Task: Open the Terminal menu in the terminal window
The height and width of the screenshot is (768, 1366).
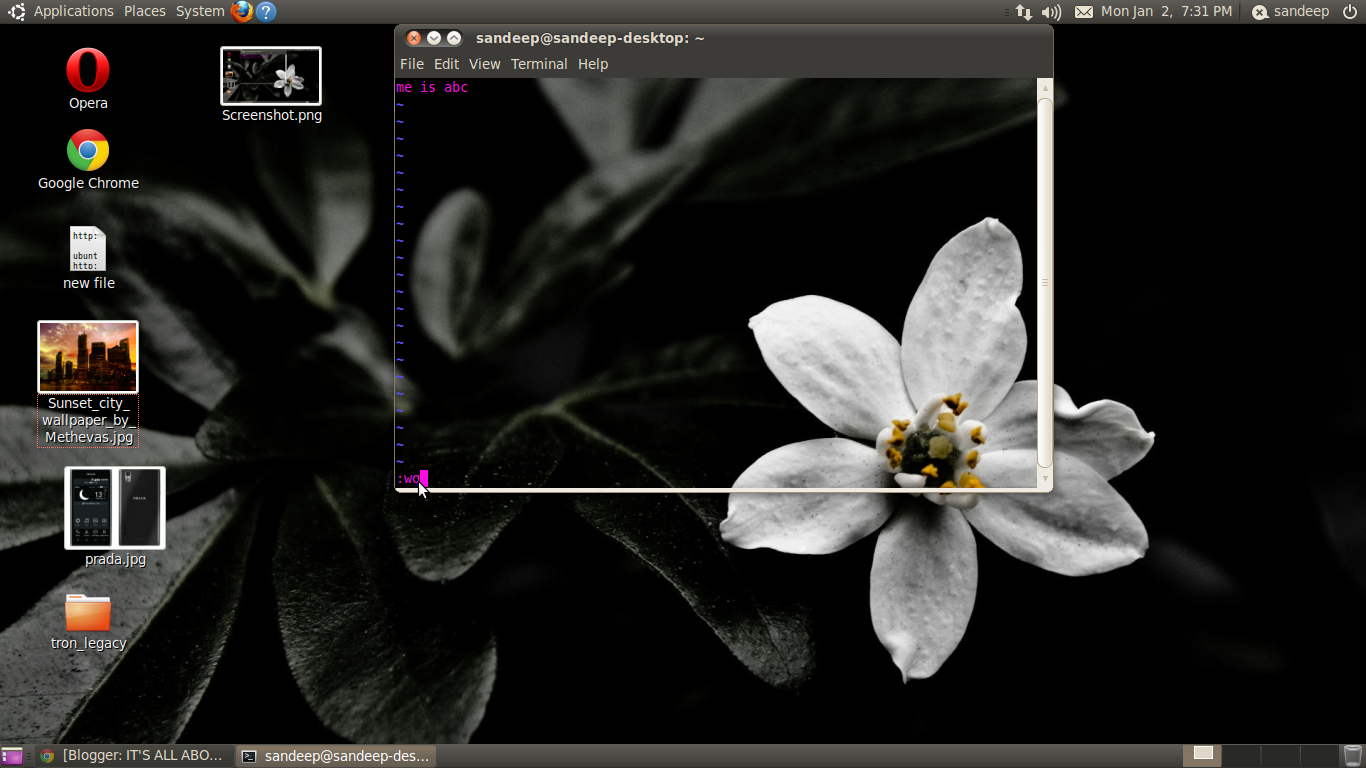Action: pos(539,63)
